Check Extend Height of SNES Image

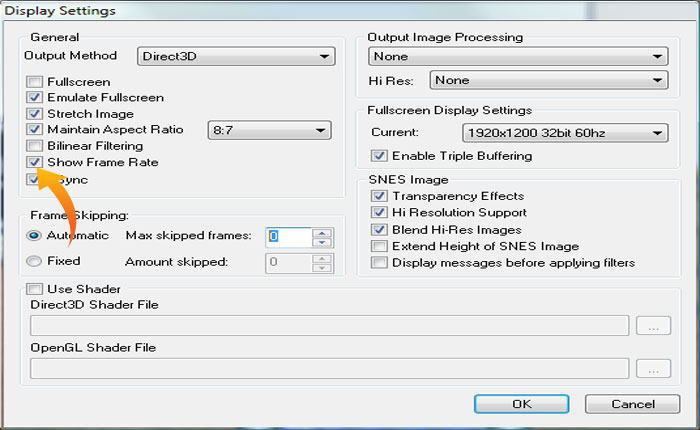point(379,246)
